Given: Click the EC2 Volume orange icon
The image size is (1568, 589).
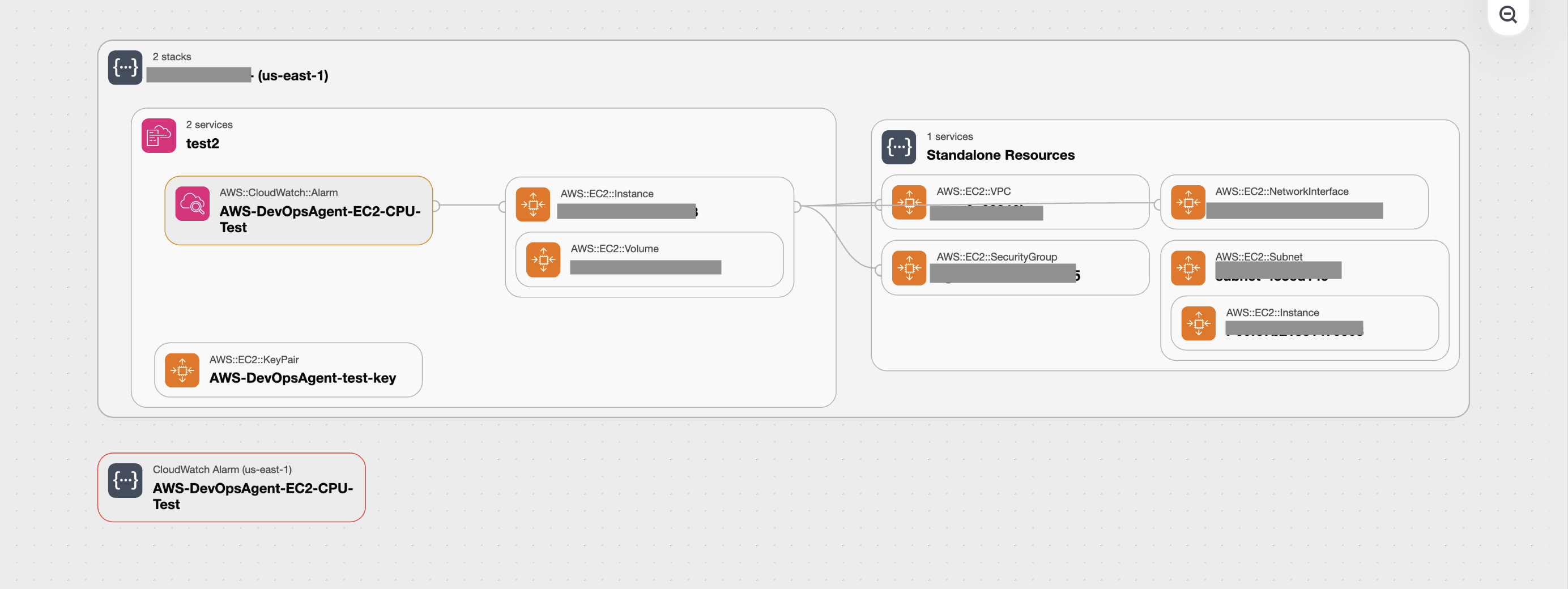Looking at the screenshot, I should click(543, 260).
